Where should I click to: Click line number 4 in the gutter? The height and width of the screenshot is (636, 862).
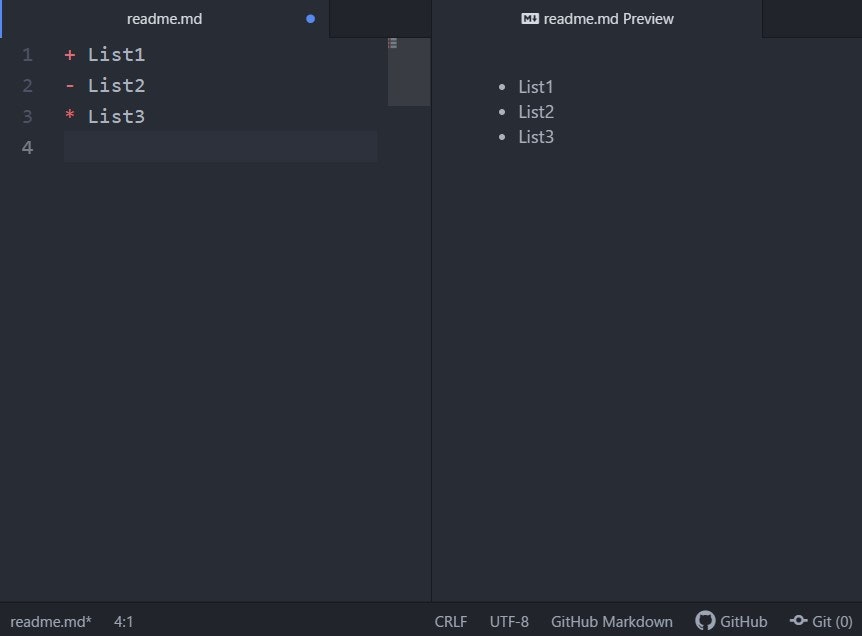coord(27,147)
